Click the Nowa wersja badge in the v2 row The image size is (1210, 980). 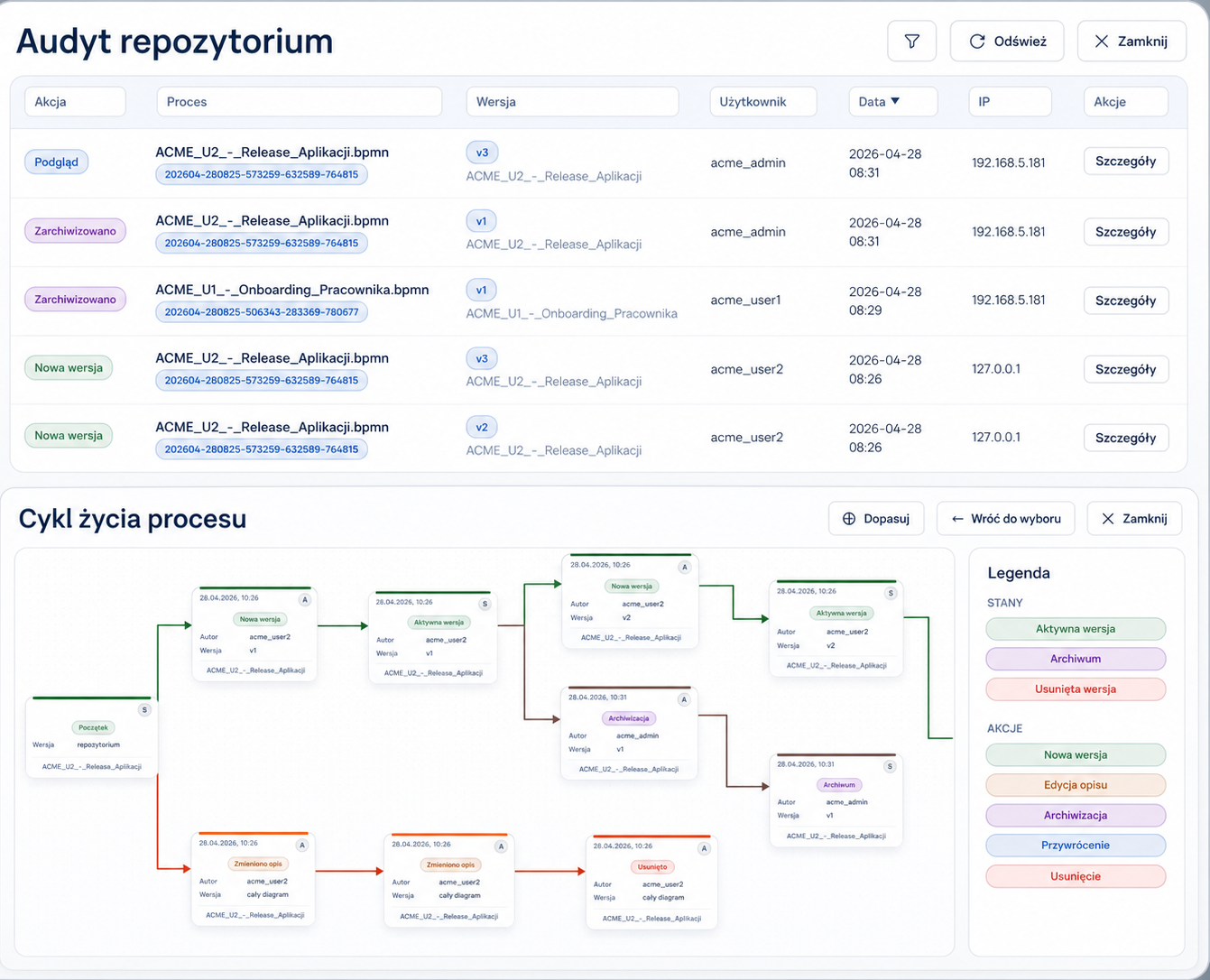click(69, 436)
